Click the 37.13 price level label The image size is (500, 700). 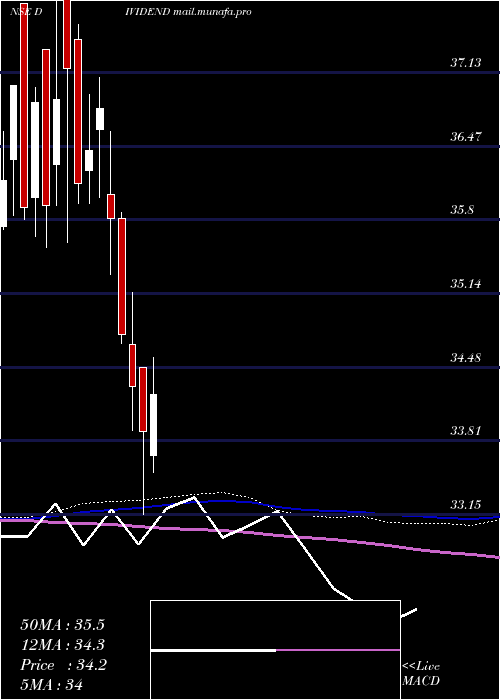[465, 62]
